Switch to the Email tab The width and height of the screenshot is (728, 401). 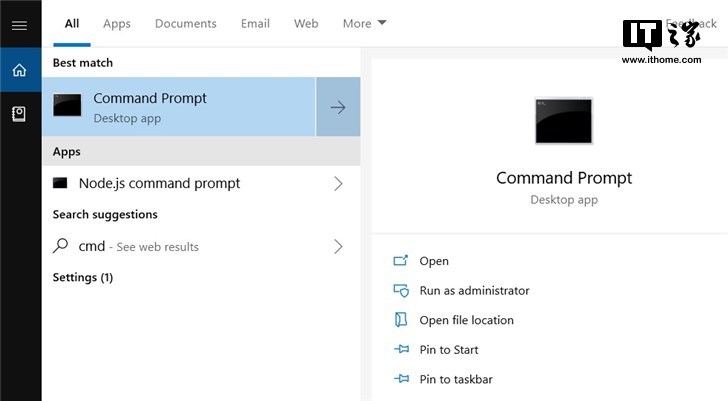click(x=255, y=24)
